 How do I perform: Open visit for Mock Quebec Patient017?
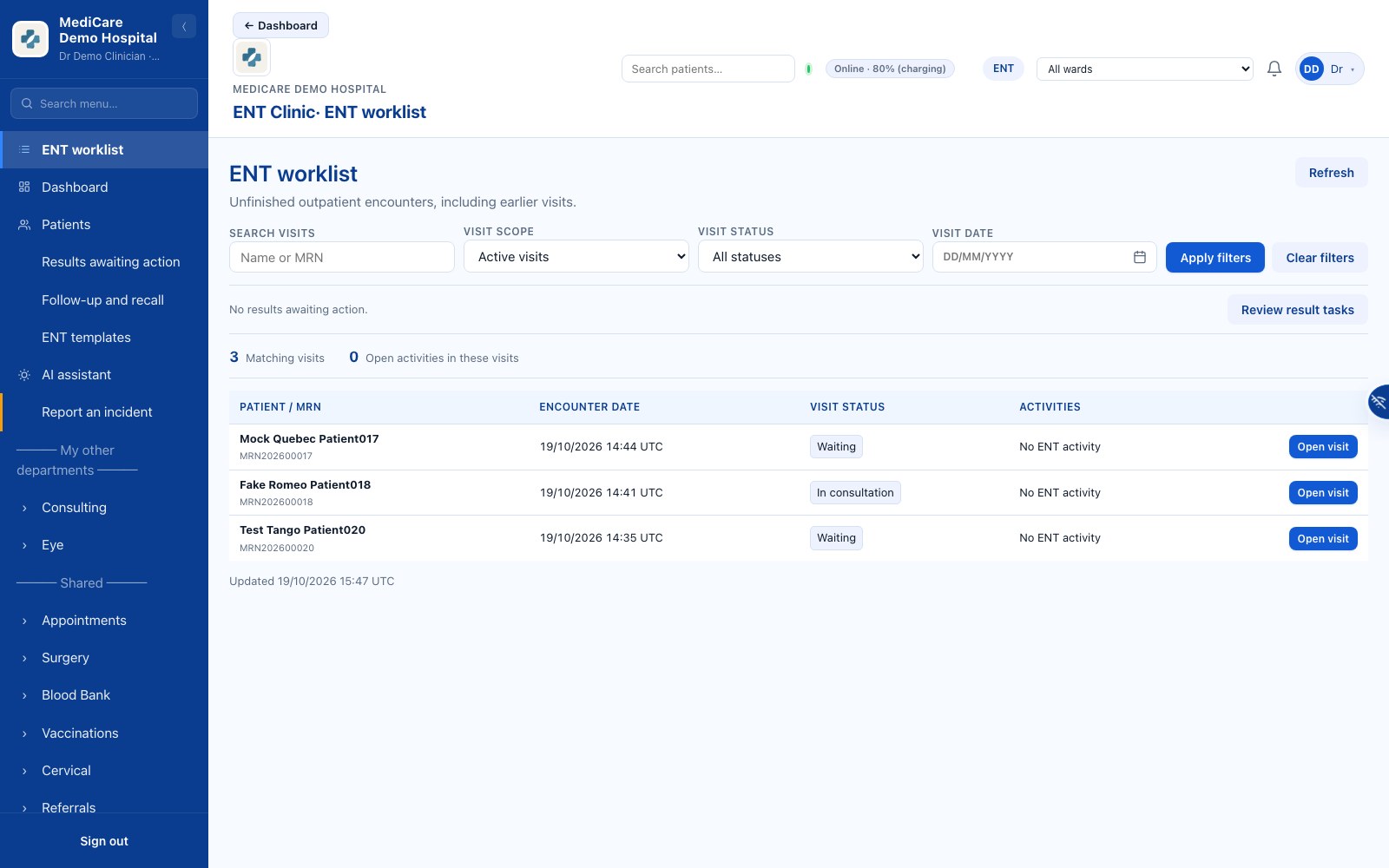(1323, 447)
